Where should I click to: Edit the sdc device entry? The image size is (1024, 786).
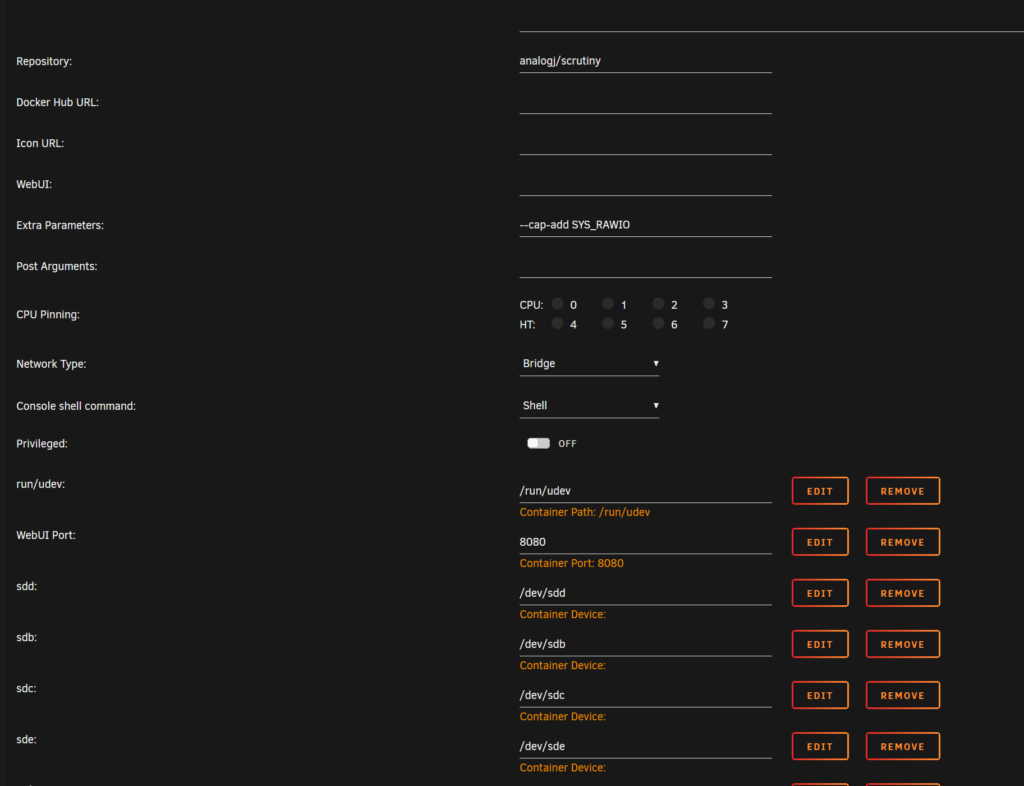820,695
